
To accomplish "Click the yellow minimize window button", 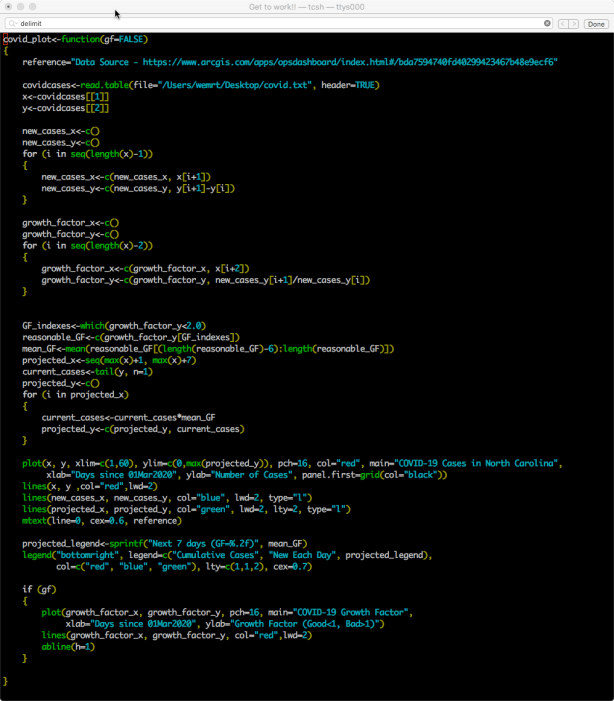I will pyautogui.click(x=21, y=7).
